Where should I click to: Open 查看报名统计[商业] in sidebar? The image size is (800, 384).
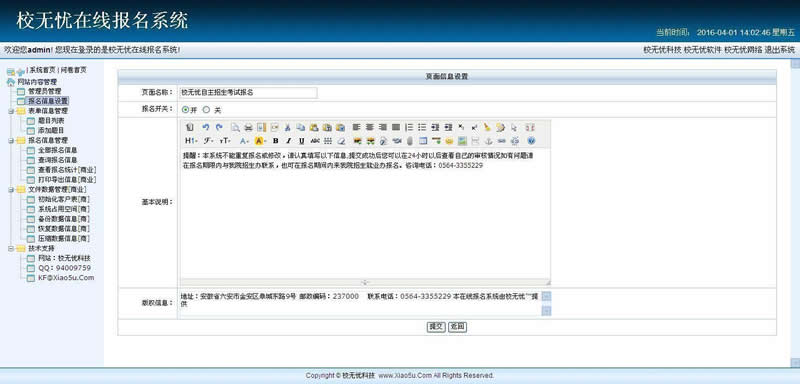pyautogui.click(x=67, y=170)
